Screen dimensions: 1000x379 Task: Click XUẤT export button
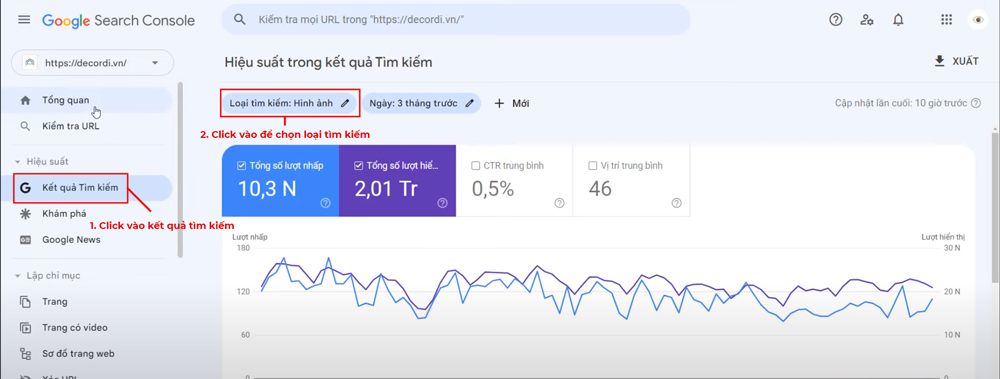click(x=956, y=61)
